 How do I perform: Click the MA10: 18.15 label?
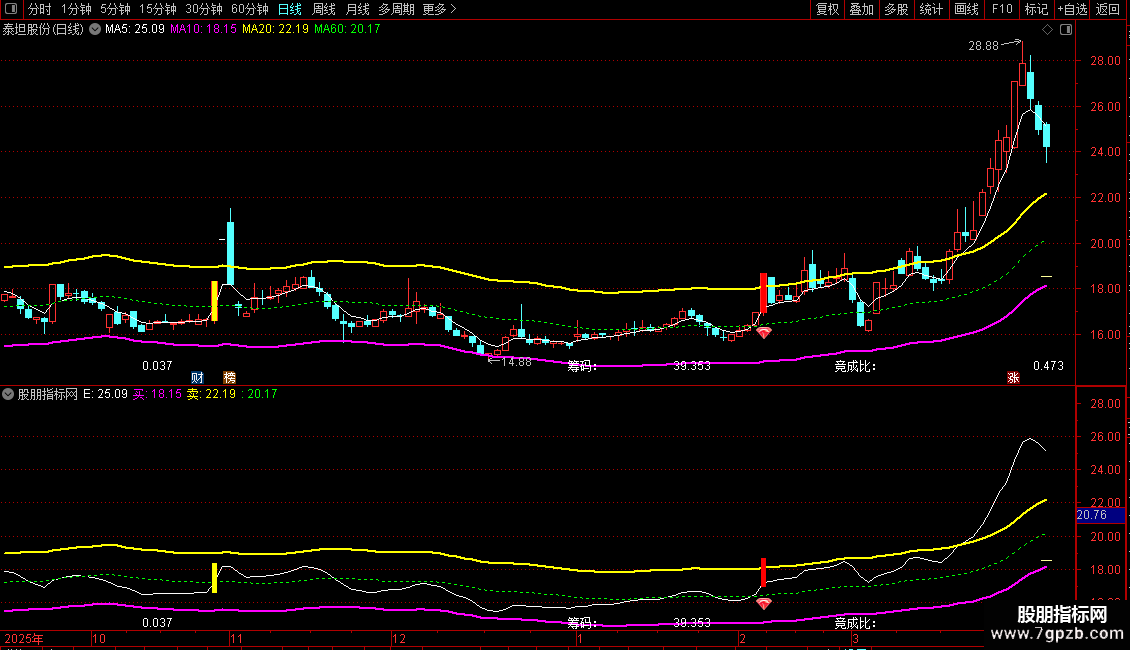pyautogui.click(x=203, y=30)
